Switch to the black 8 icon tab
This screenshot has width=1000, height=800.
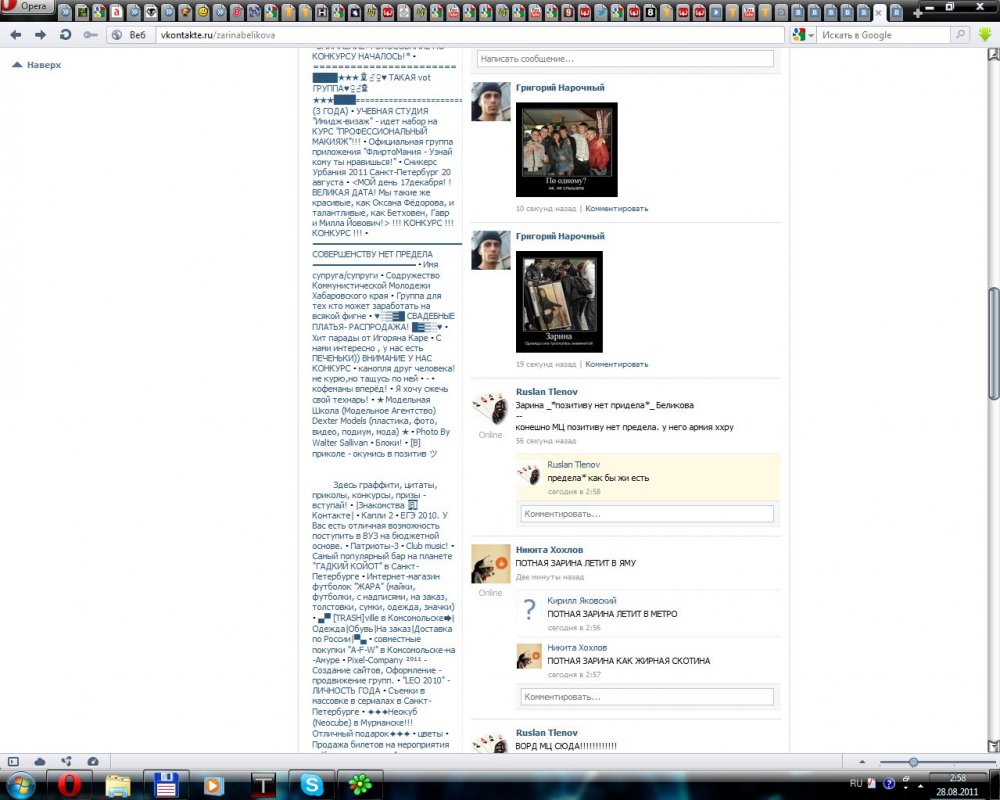[650, 12]
